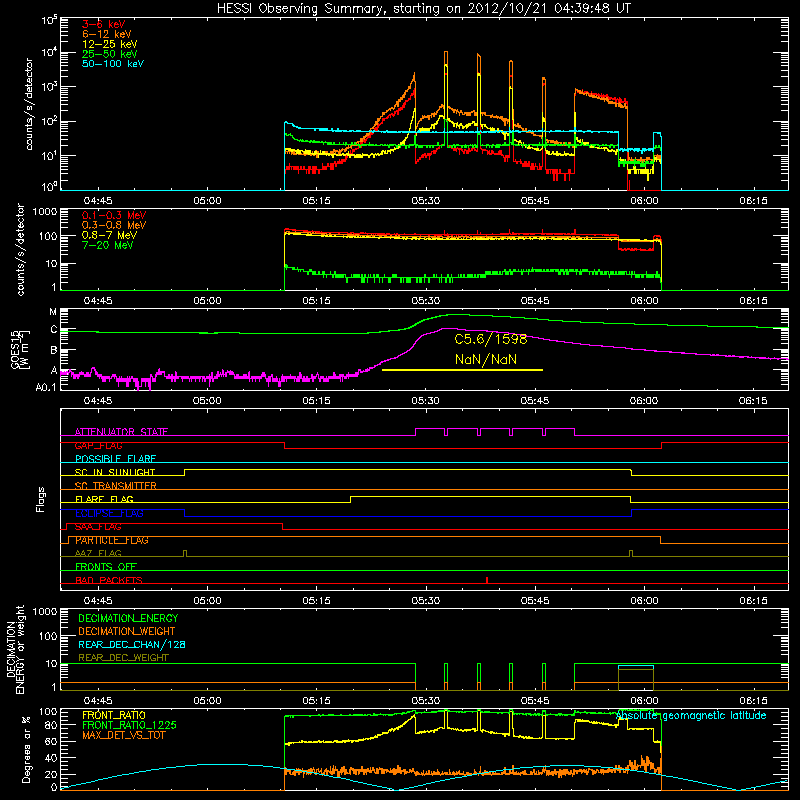Viewport: 800px width, 800px height.
Task: Select the 6-12 keV legend label
Action: coord(106,34)
